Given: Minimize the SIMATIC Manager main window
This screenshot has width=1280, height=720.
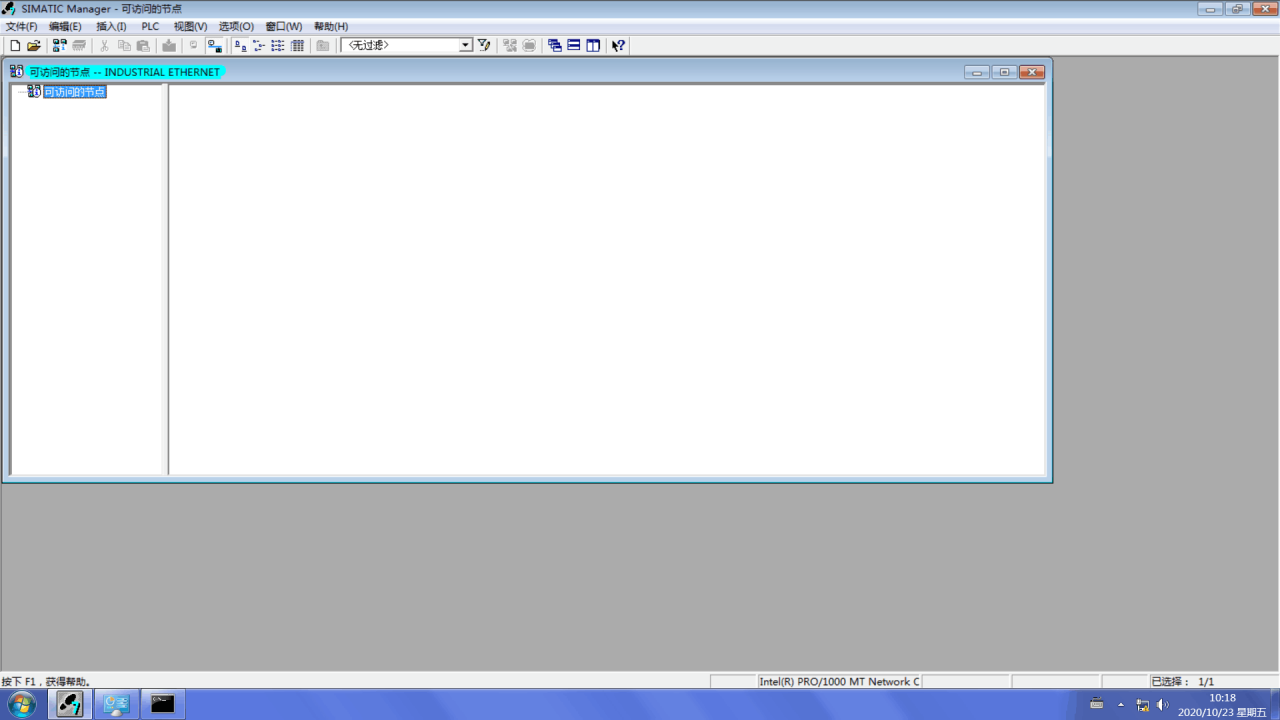Looking at the screenshot, I should (x=1211, y=9).
